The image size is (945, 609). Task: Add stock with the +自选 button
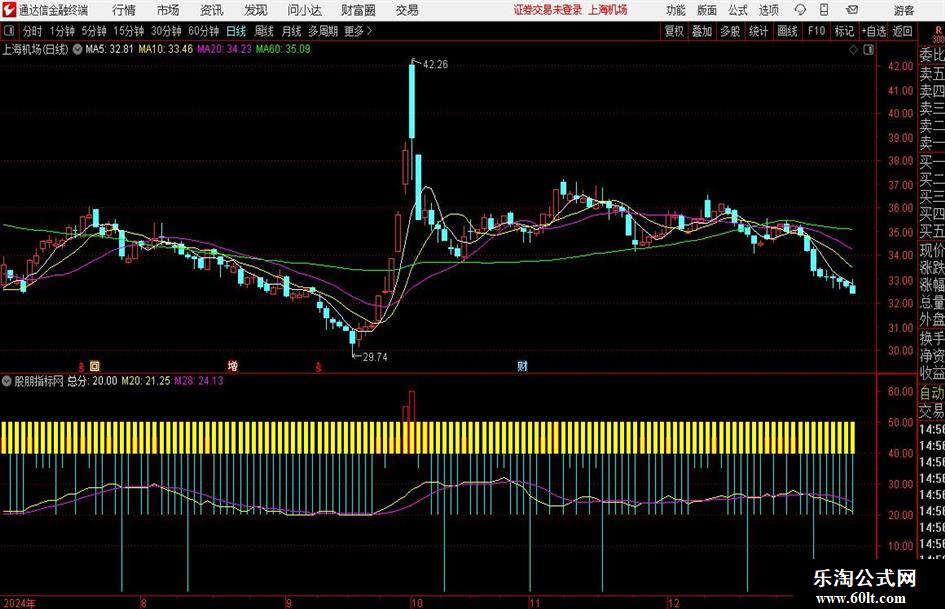(x=873, y=31)
